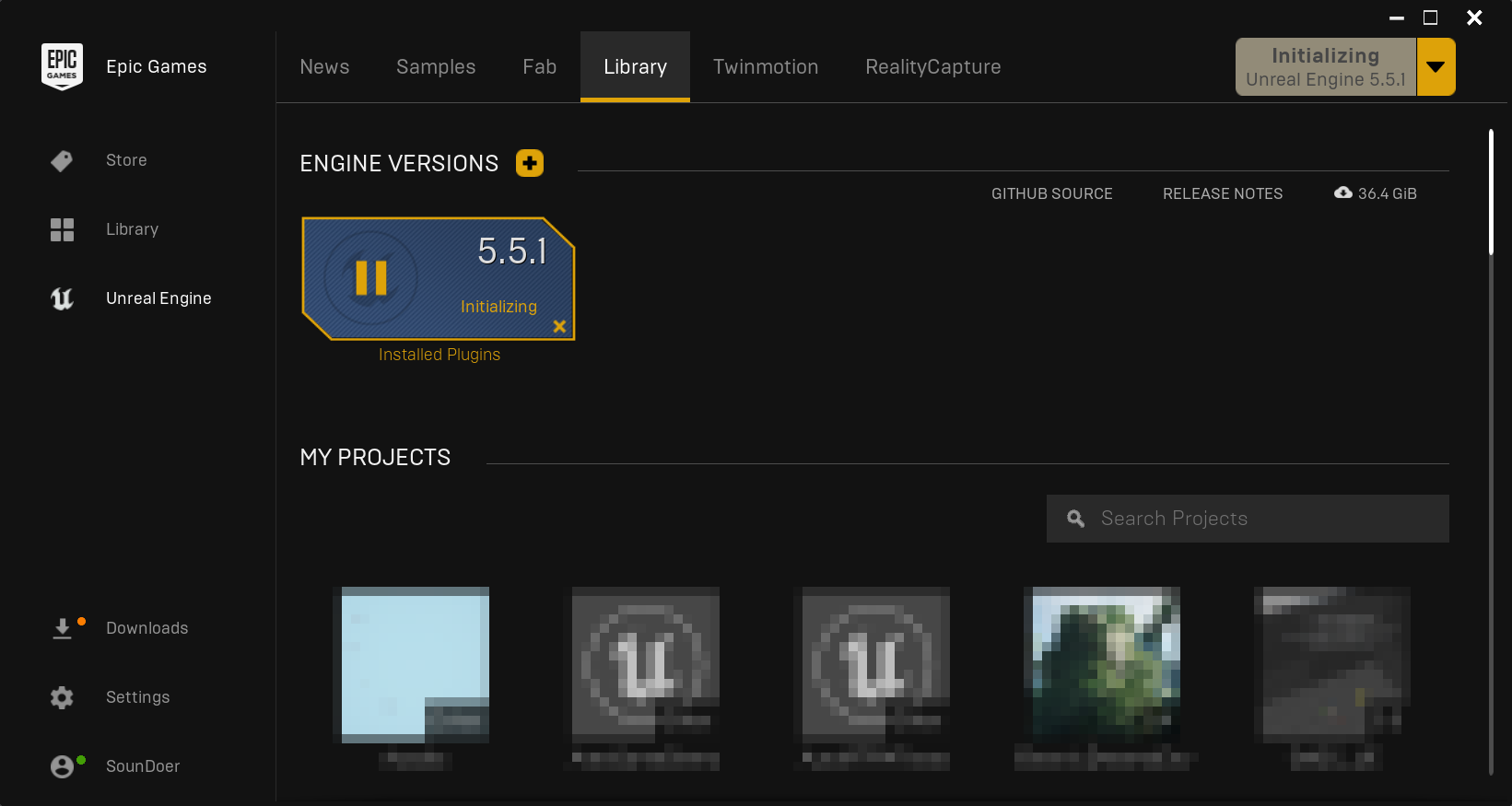Click the Search Projects input field
Image resolution: width=1512 pixels, height=806 pixels.
(x=1248, y=519)
